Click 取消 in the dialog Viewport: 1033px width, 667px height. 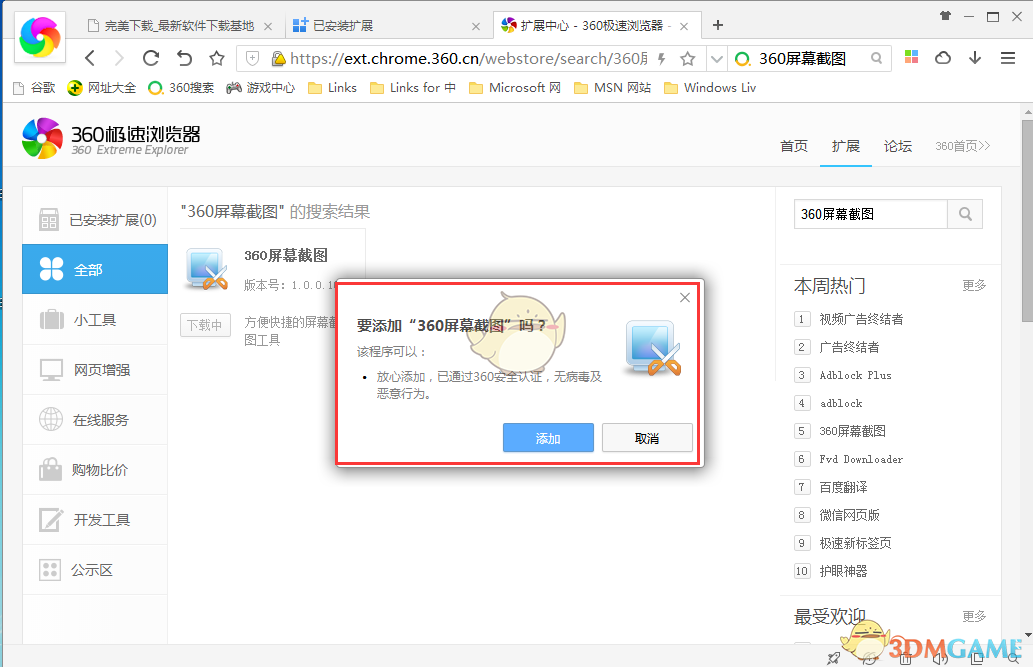point(647,438)
